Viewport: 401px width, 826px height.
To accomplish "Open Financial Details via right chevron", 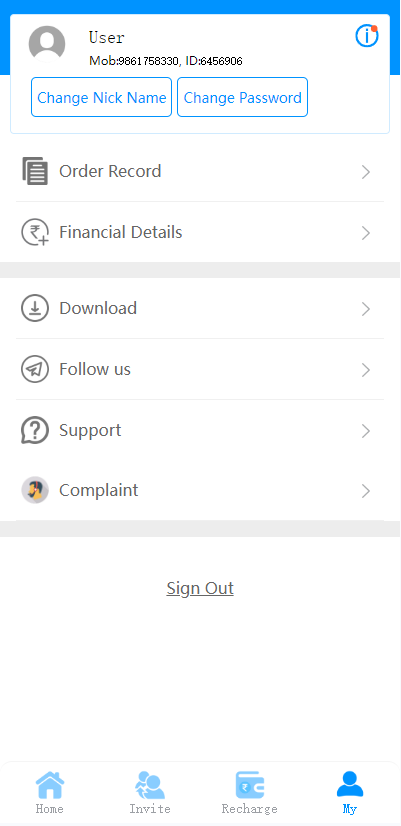I will click(366, 233).
